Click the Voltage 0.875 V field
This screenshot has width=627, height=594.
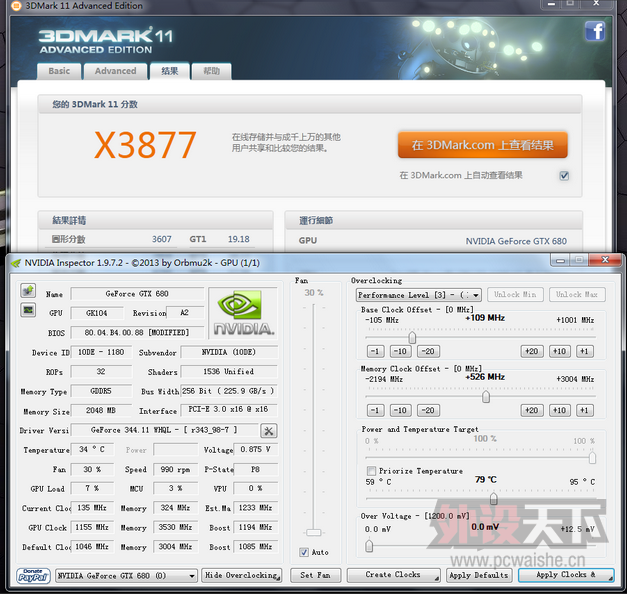[256, 450]
